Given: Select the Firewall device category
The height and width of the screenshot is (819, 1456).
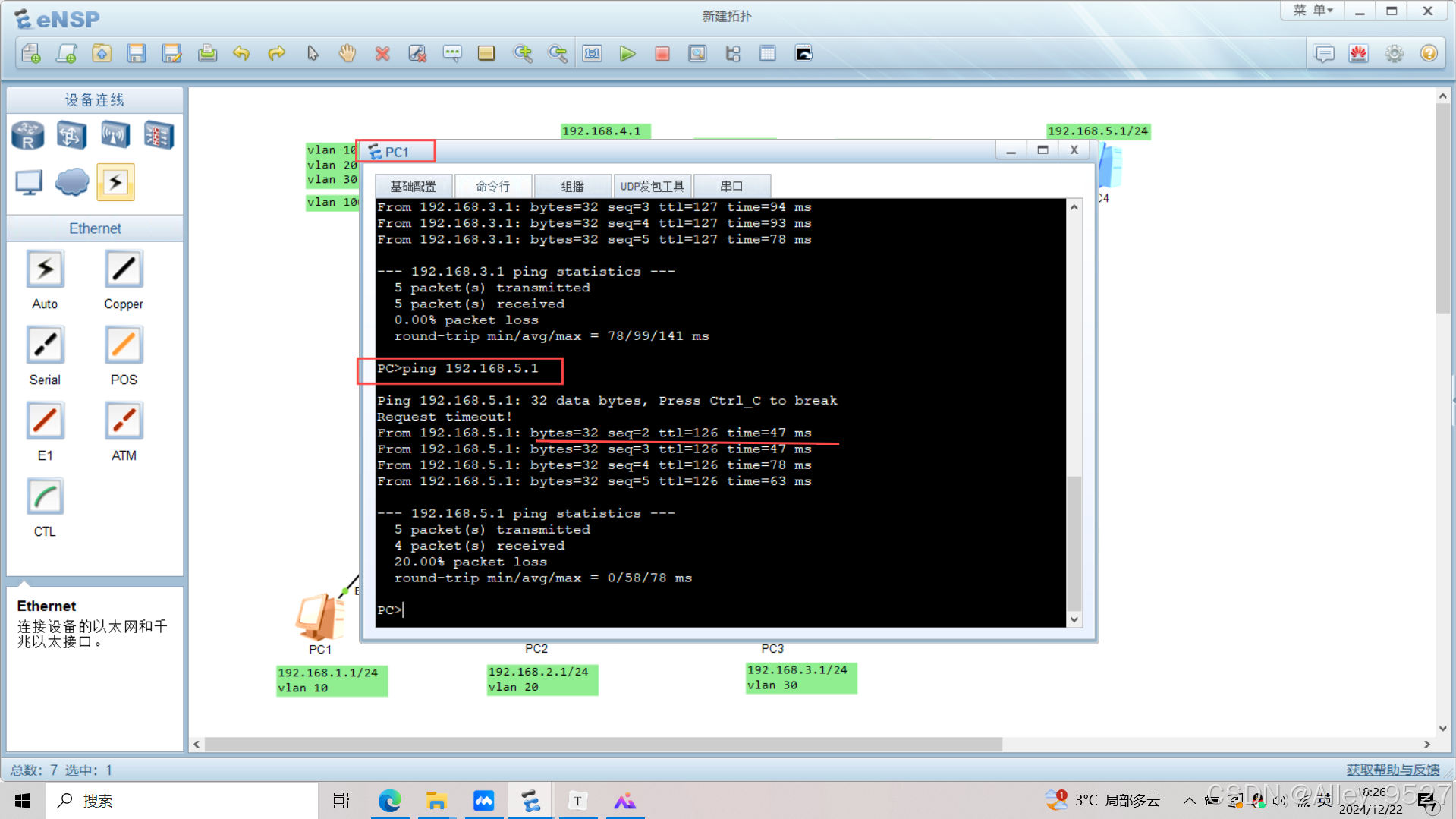Looking at the screenshot, I should point(159,136).
